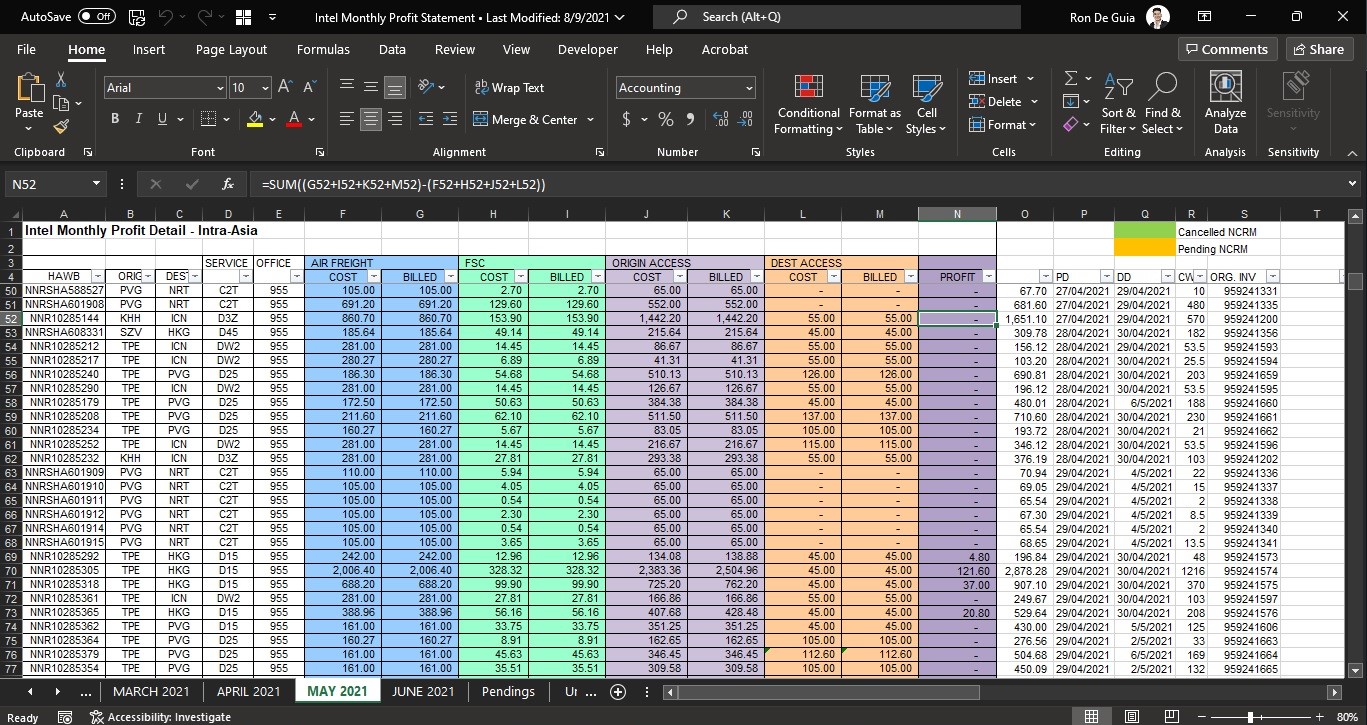The image size is (1367, 725).
Task: Click the Share button
Action: point(1319,49)
